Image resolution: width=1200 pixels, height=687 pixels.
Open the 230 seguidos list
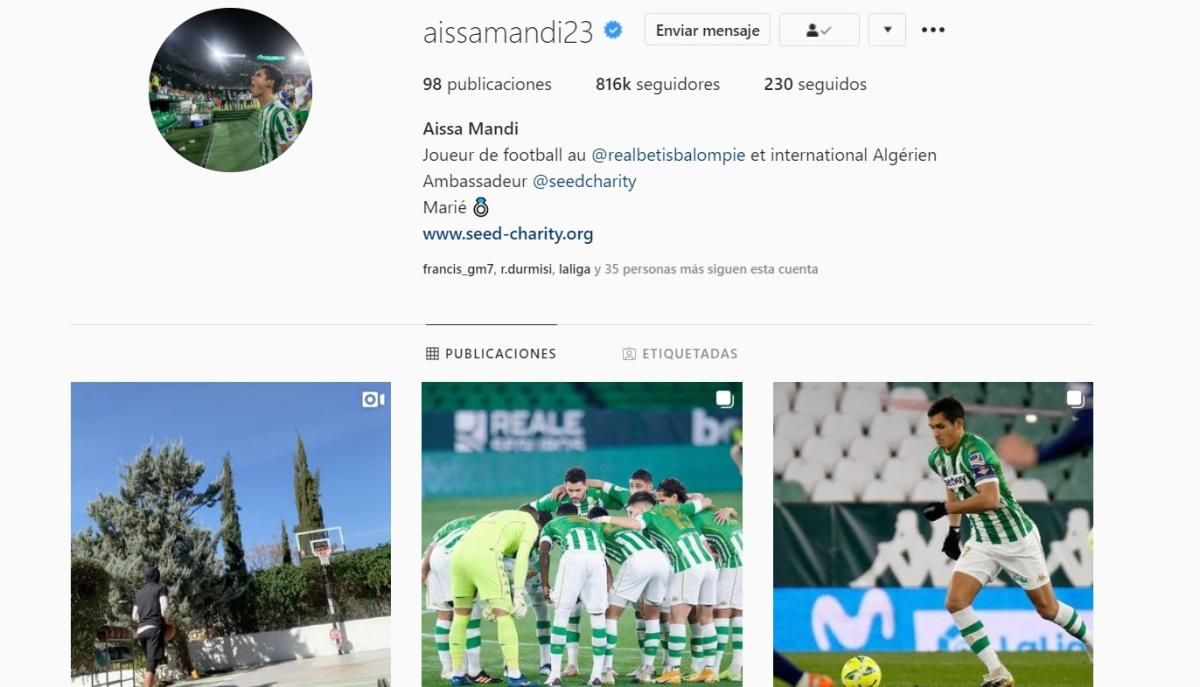[815, 84]
